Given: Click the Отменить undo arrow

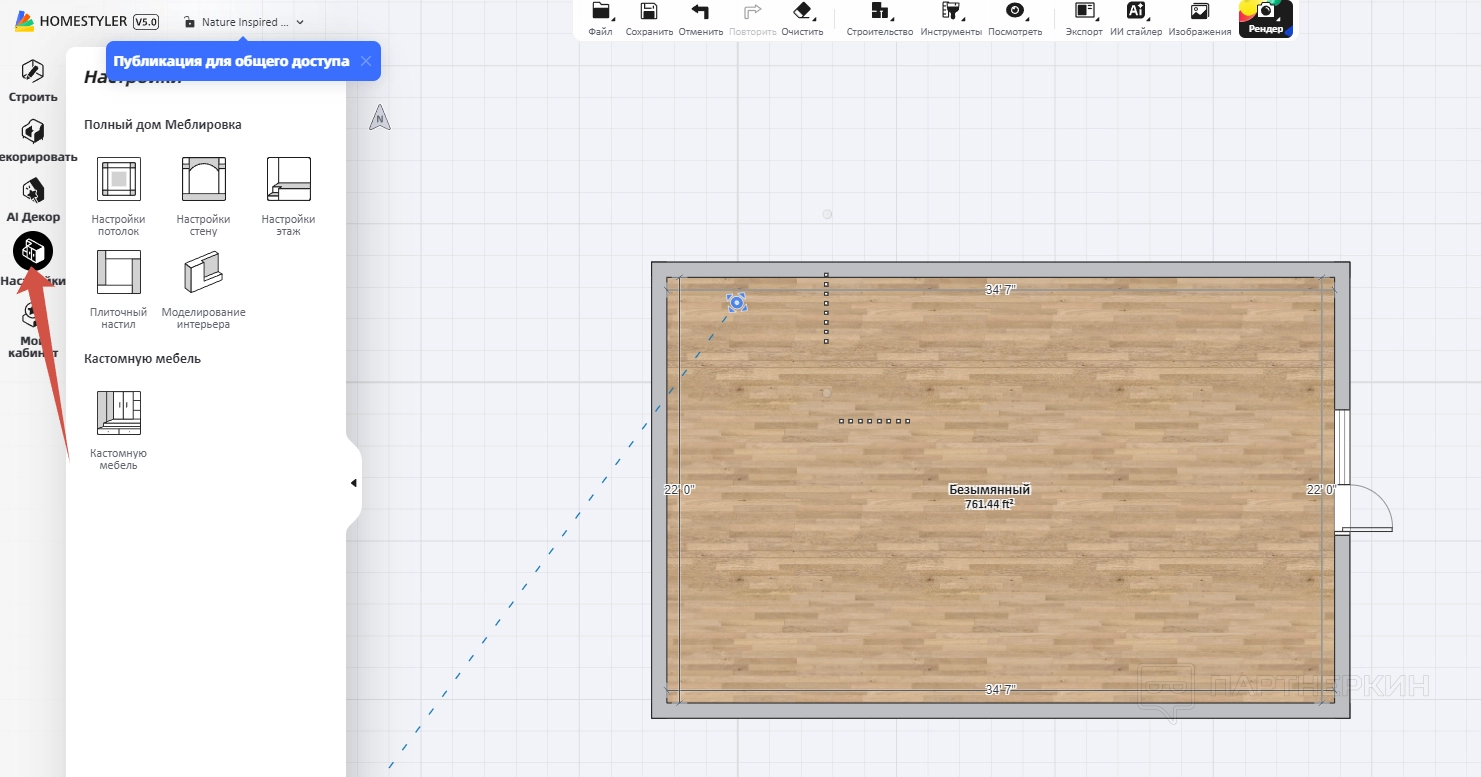Looking at the screenshot, I should pos(700,12).
